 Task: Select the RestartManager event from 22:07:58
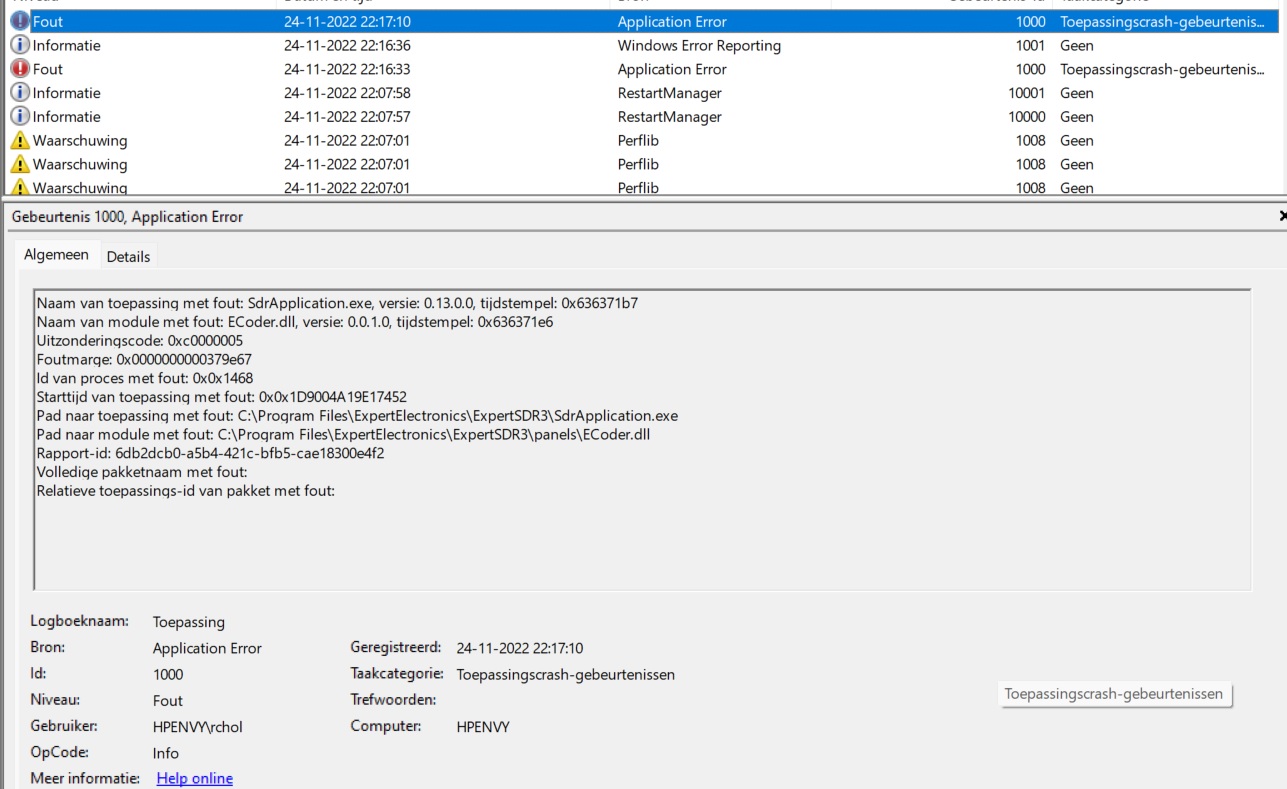tap(400, 92)
